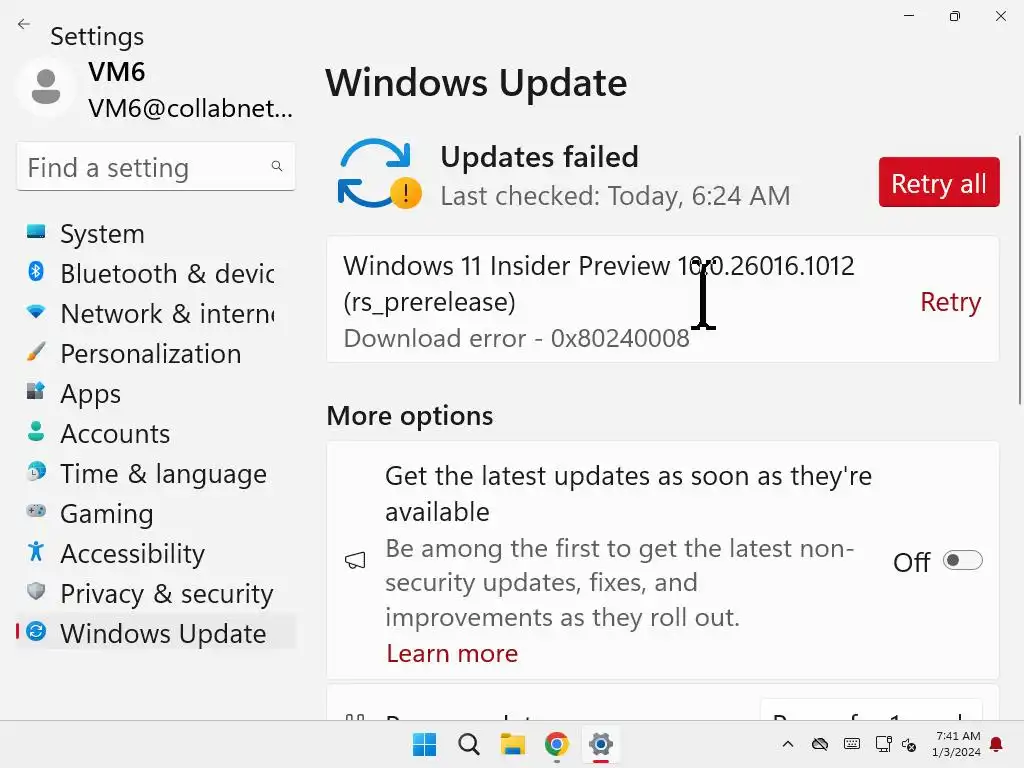Click the VM6@collabnet email text

190,108
